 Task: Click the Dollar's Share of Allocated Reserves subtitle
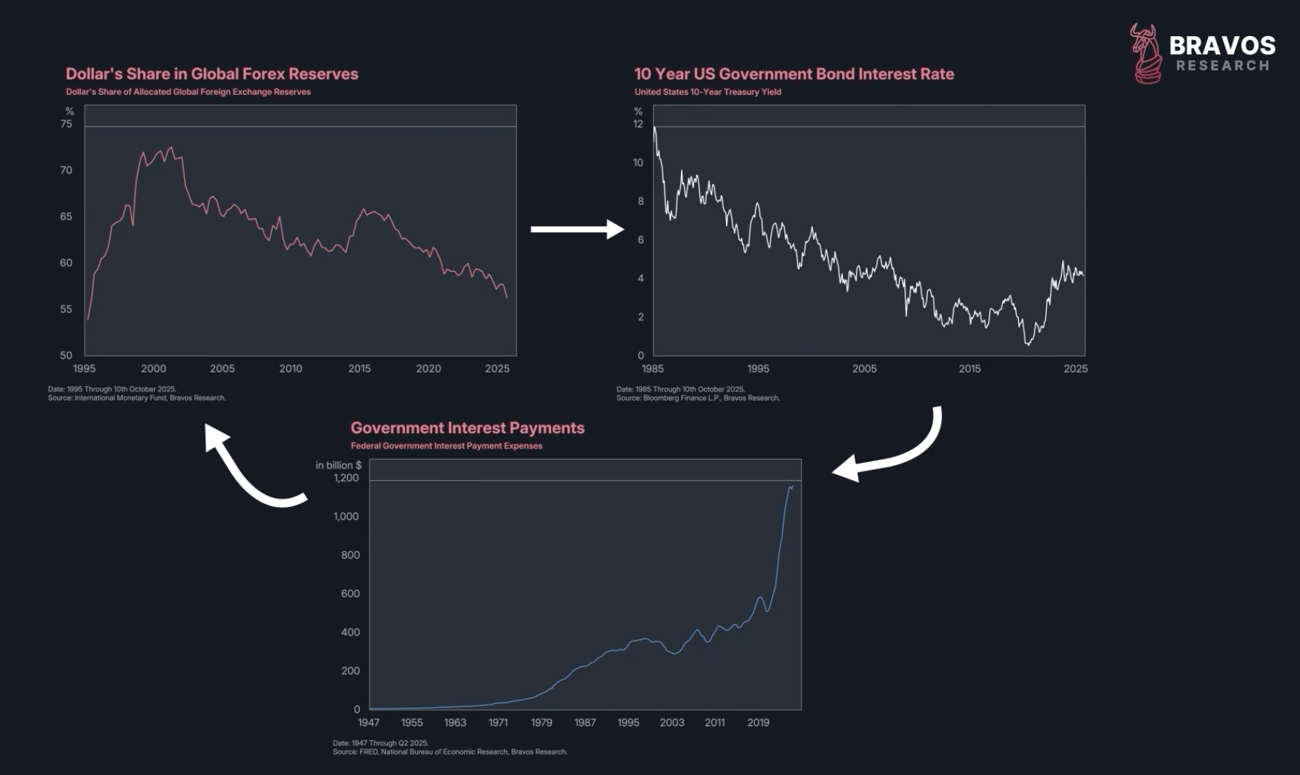tap(188, 92)
